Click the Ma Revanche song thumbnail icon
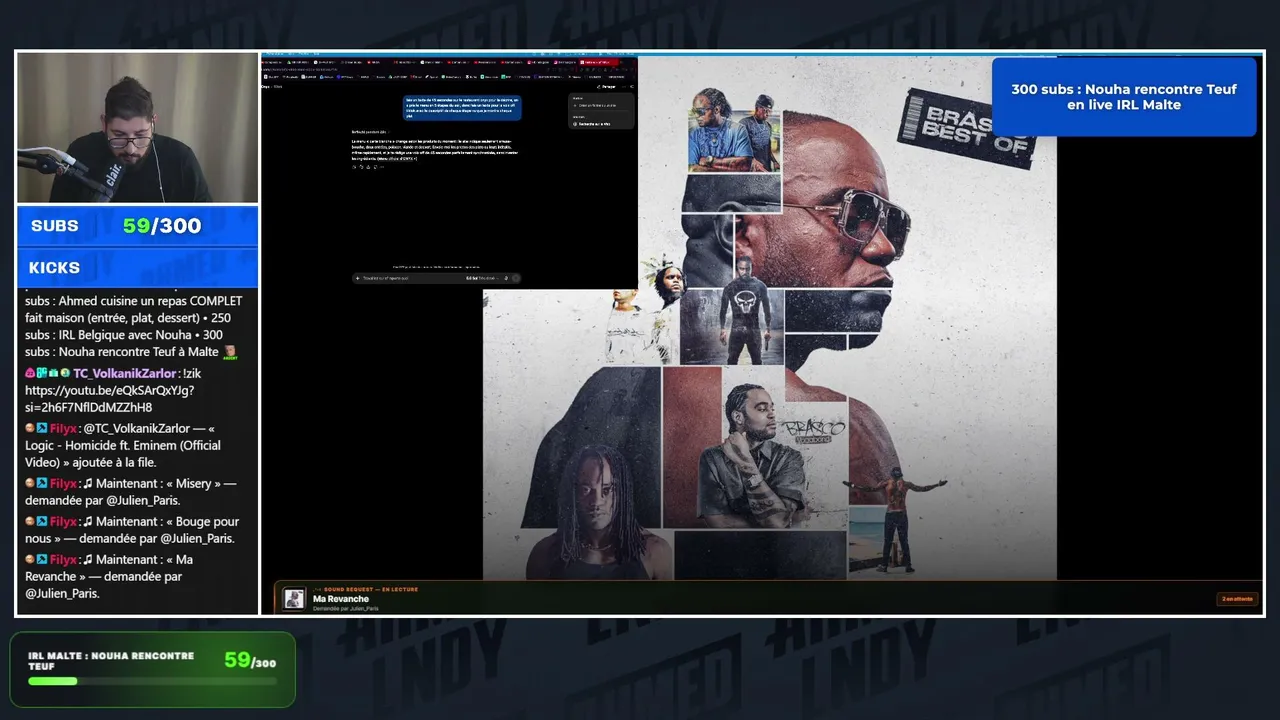Image resolution: width=1280 pixels, height=720 pixels. click(294, 598)
